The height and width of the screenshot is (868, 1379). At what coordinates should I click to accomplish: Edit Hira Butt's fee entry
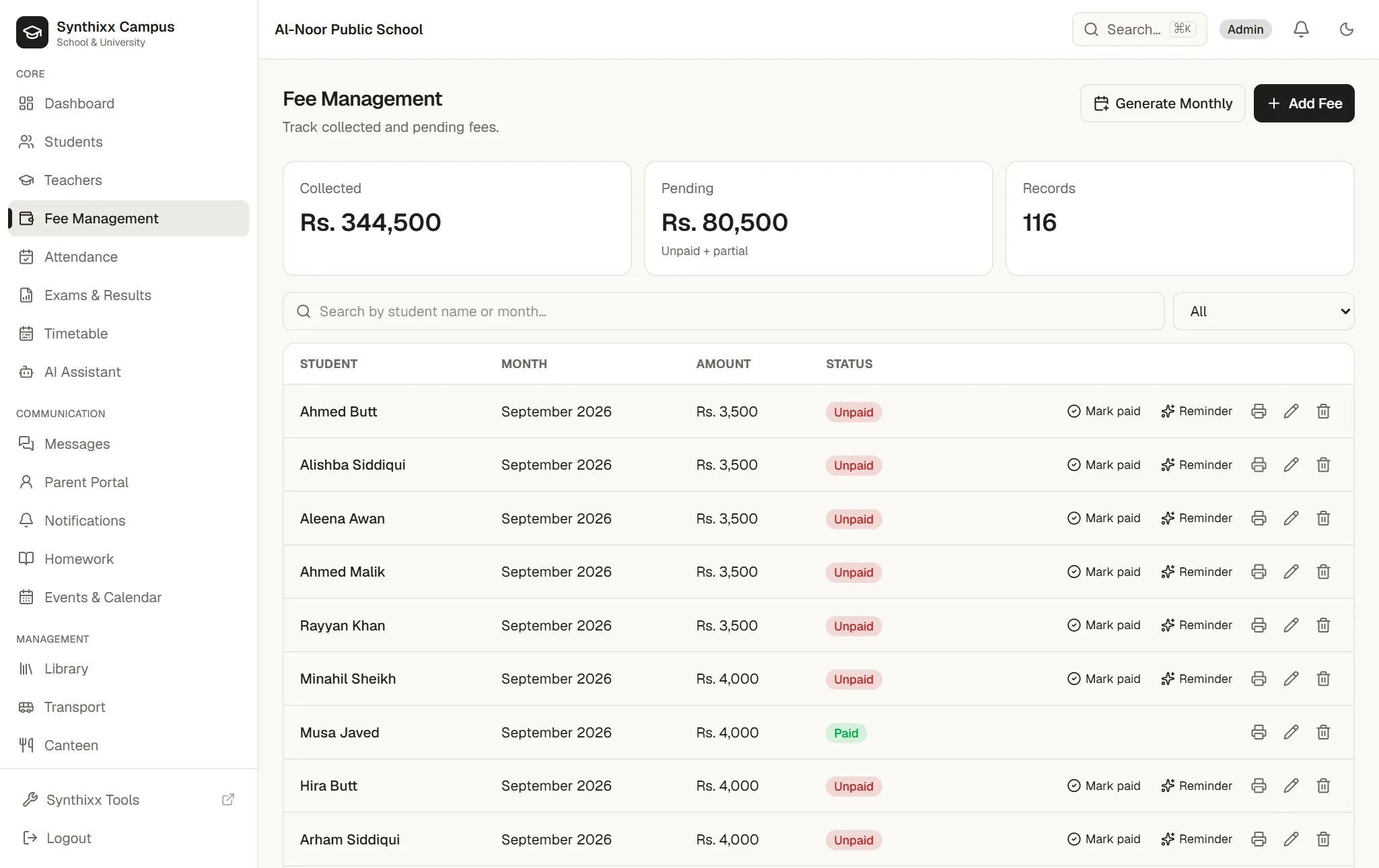(x=1291, y=785)
